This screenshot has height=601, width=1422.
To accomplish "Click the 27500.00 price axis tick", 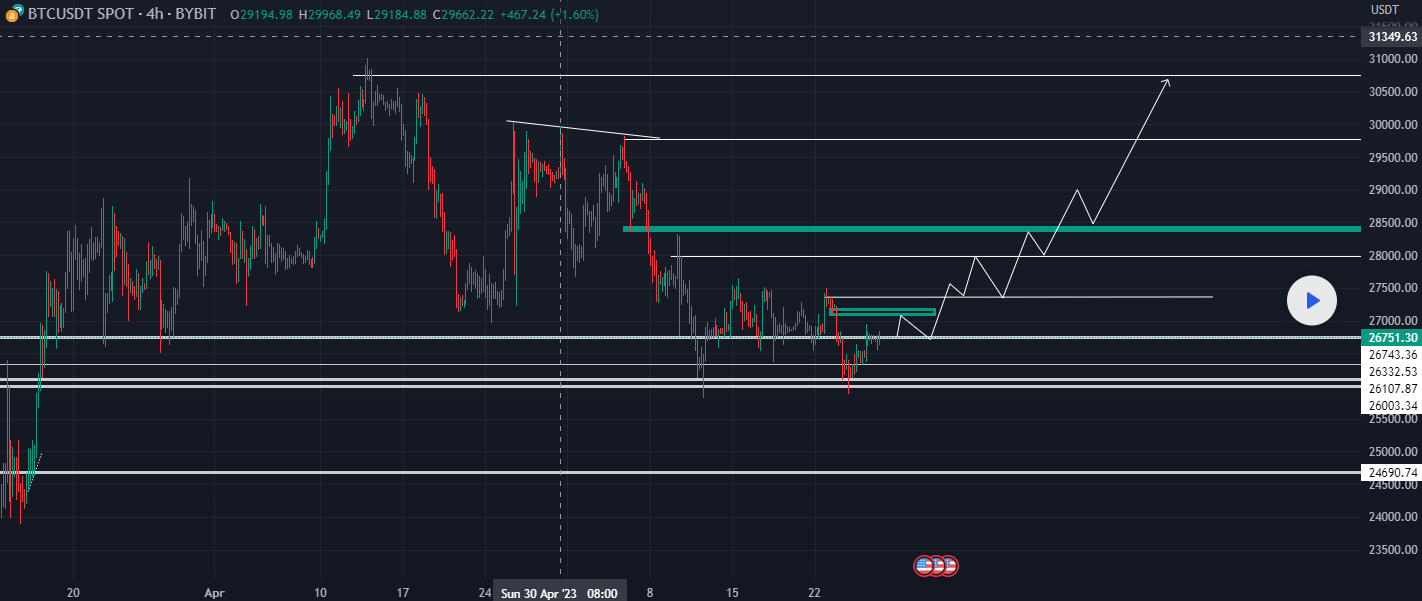I will click(1392, 288).
